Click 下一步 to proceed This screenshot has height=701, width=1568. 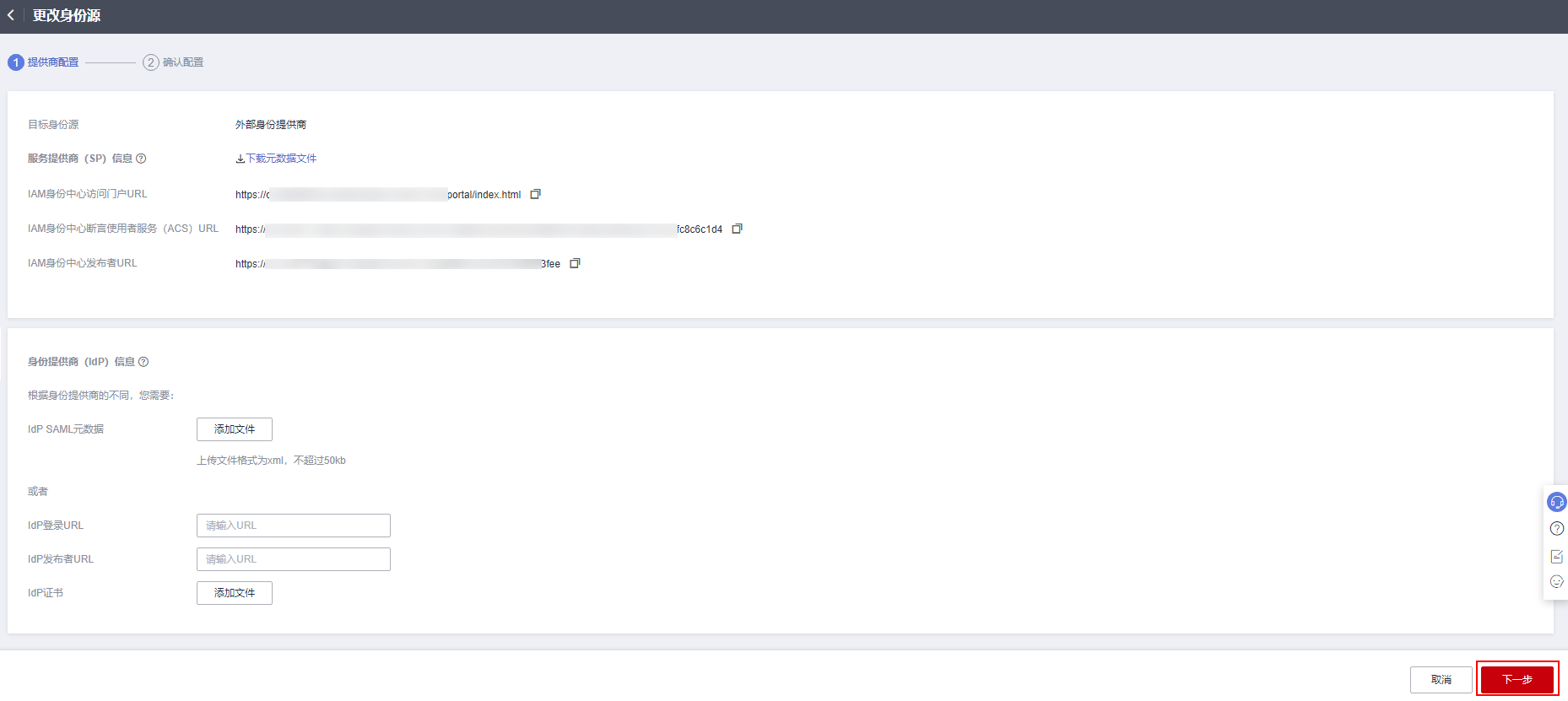[1517, 680]
